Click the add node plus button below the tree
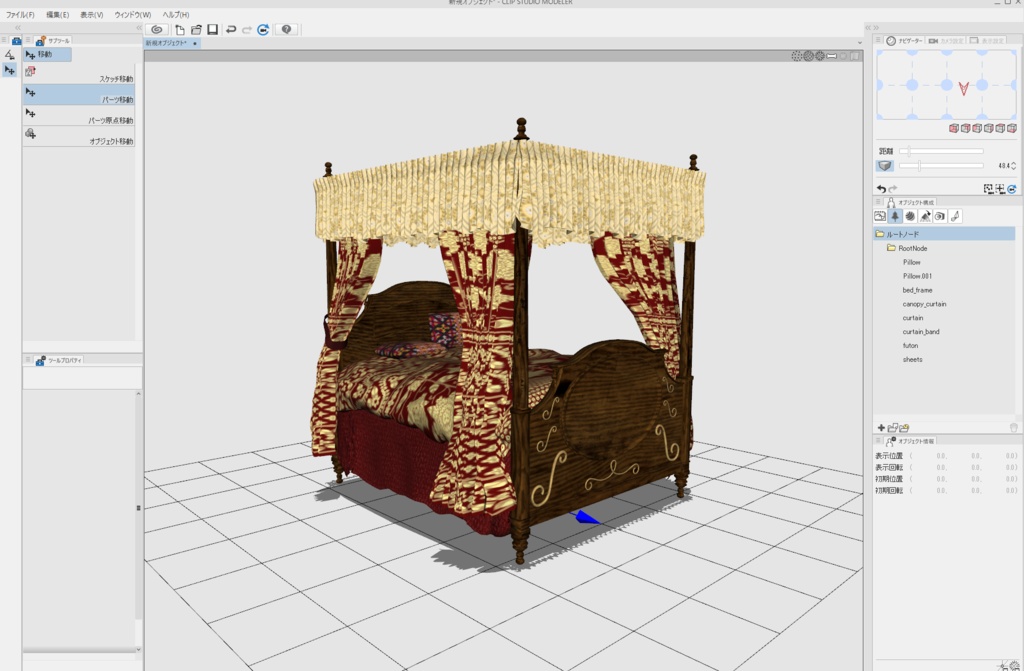This screenshot has height=671, width=1024. (x=881, y=427)
